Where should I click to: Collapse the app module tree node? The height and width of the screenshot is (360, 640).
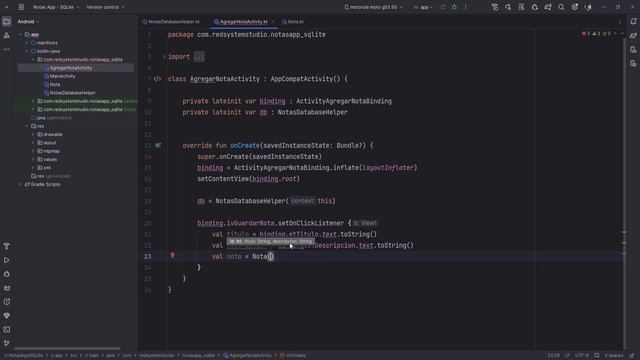20,35
